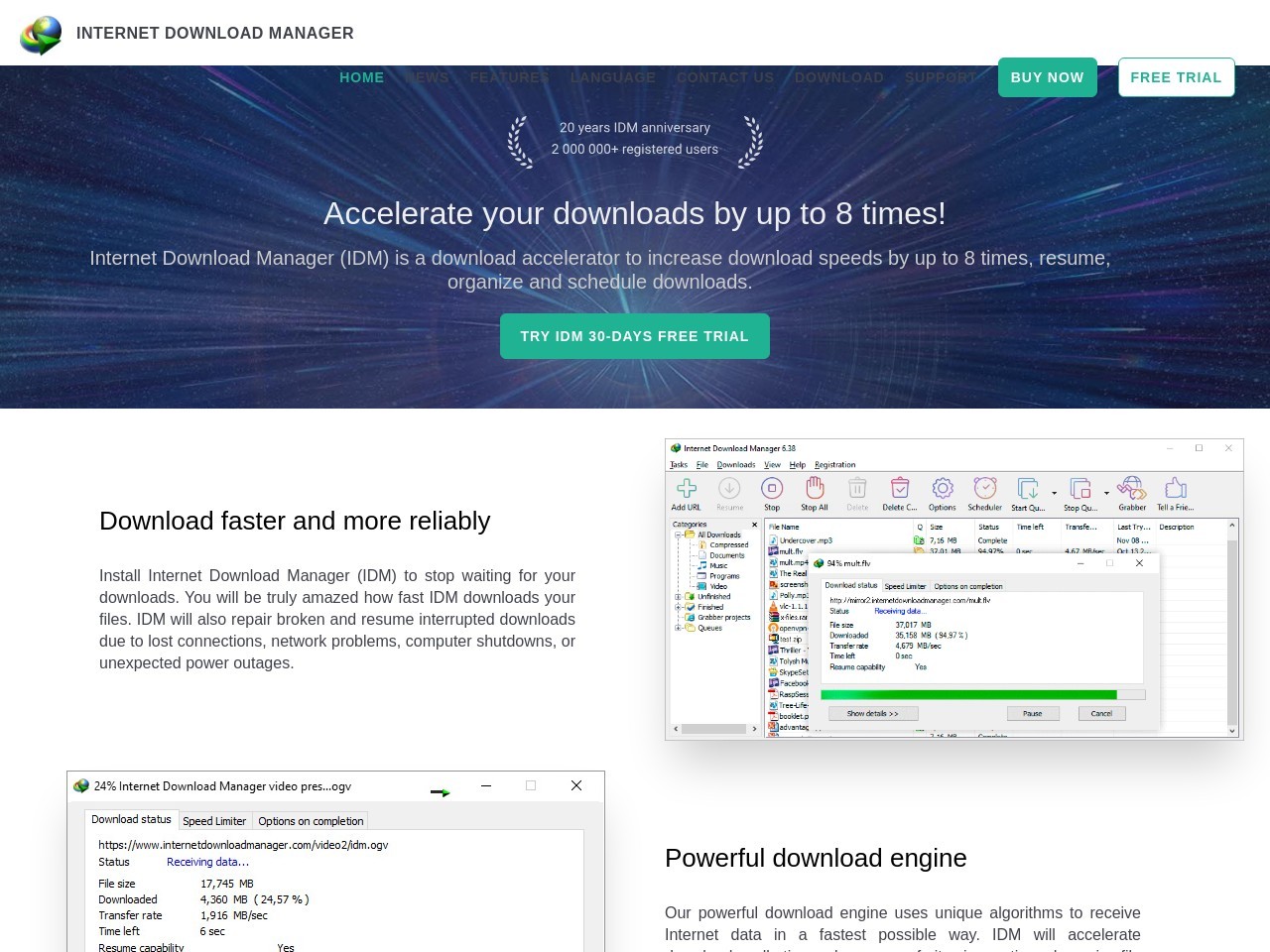The height and width of the screenshot is (952, 1270).
Task: Open Options gear icon in IDM toolbar
Action: click(x=943, y=488)
